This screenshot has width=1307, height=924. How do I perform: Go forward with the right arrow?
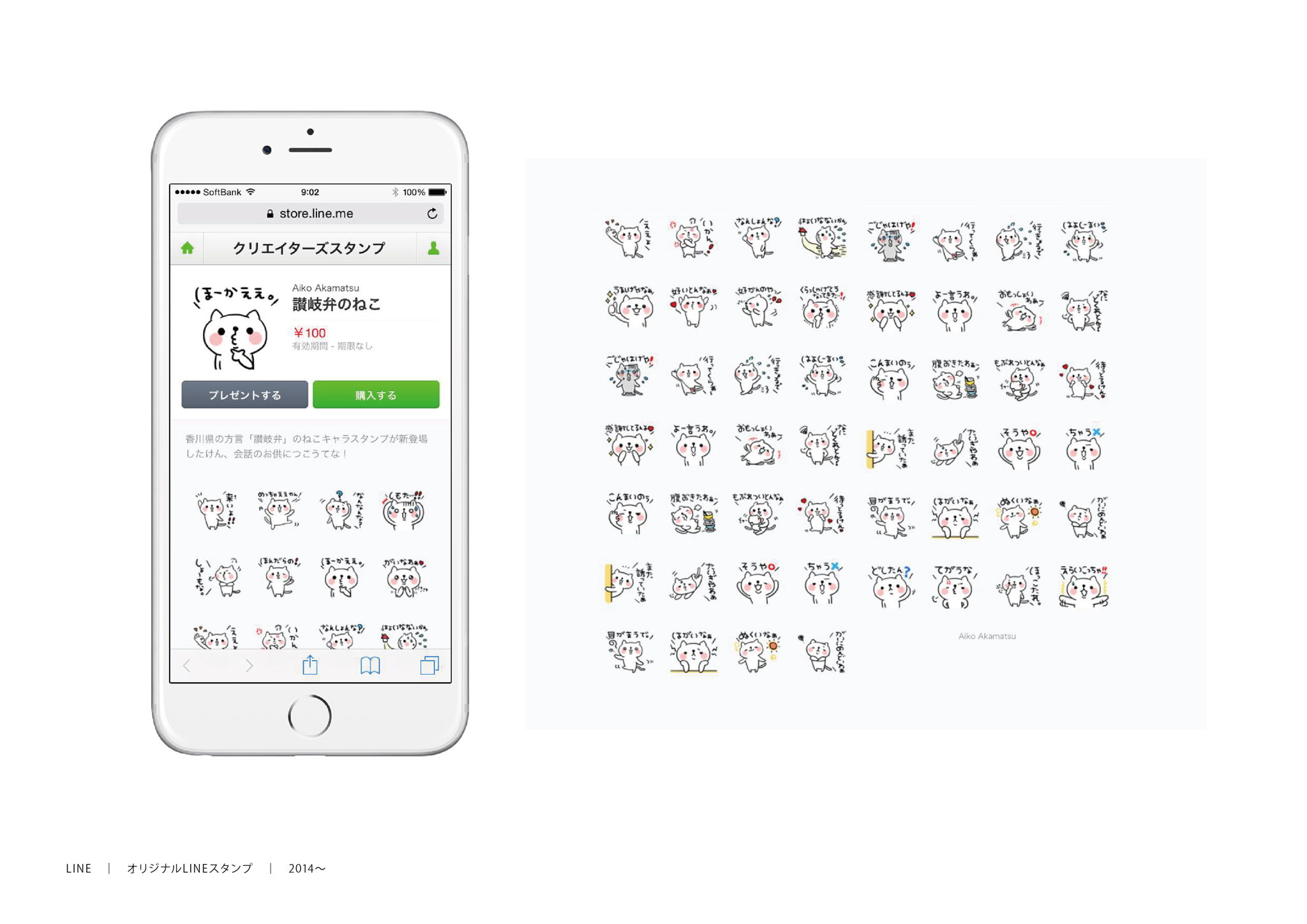[249, 666]
